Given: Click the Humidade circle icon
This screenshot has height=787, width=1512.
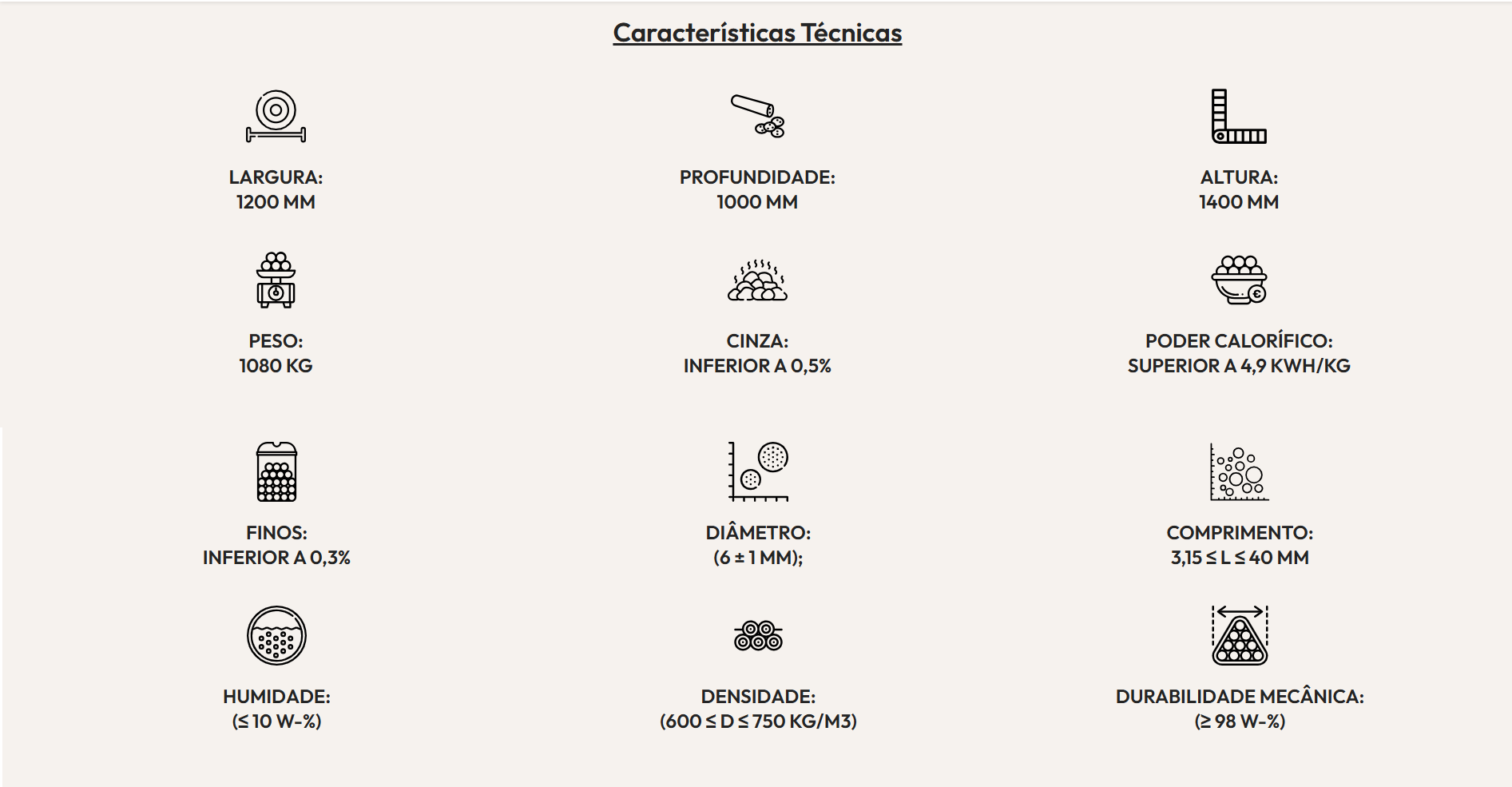Looking at the screenshot, I should pos(276,635).
